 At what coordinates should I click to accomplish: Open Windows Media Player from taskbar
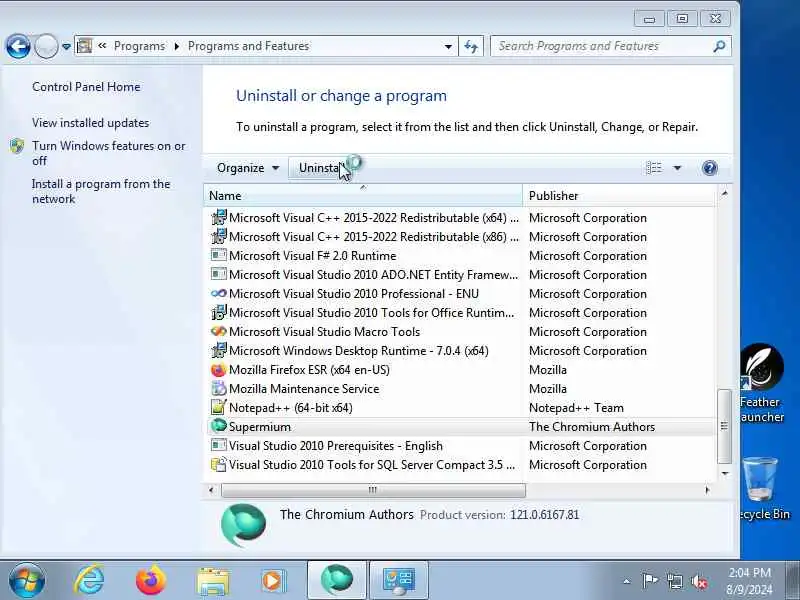point(273,581)
